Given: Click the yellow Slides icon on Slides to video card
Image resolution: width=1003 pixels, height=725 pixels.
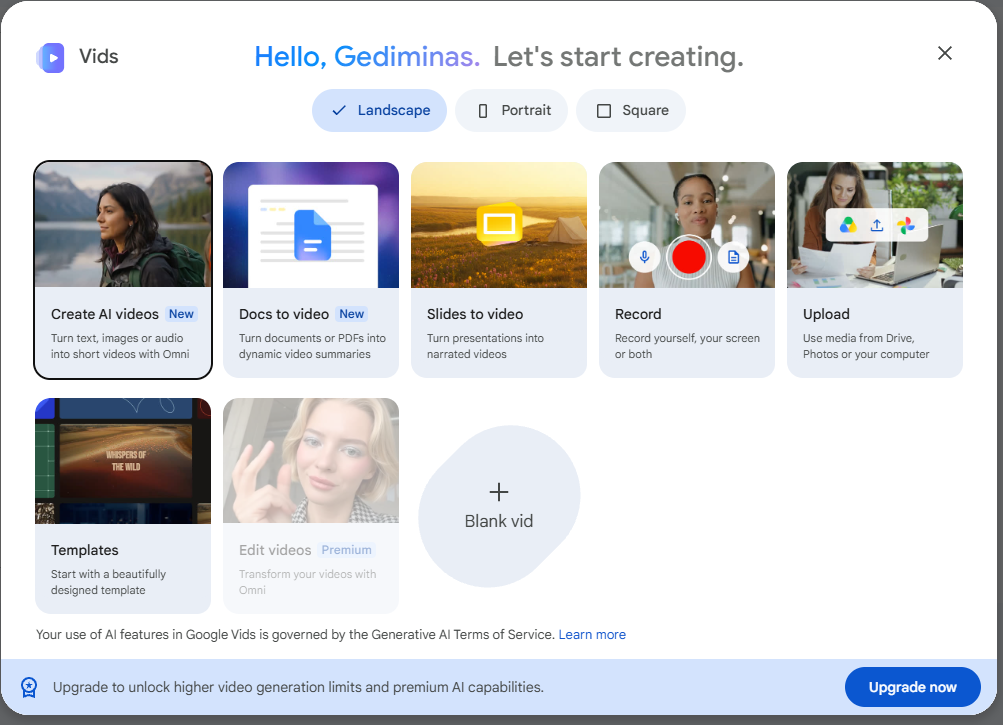Looking at the screenshot, I should coord(500,224).
